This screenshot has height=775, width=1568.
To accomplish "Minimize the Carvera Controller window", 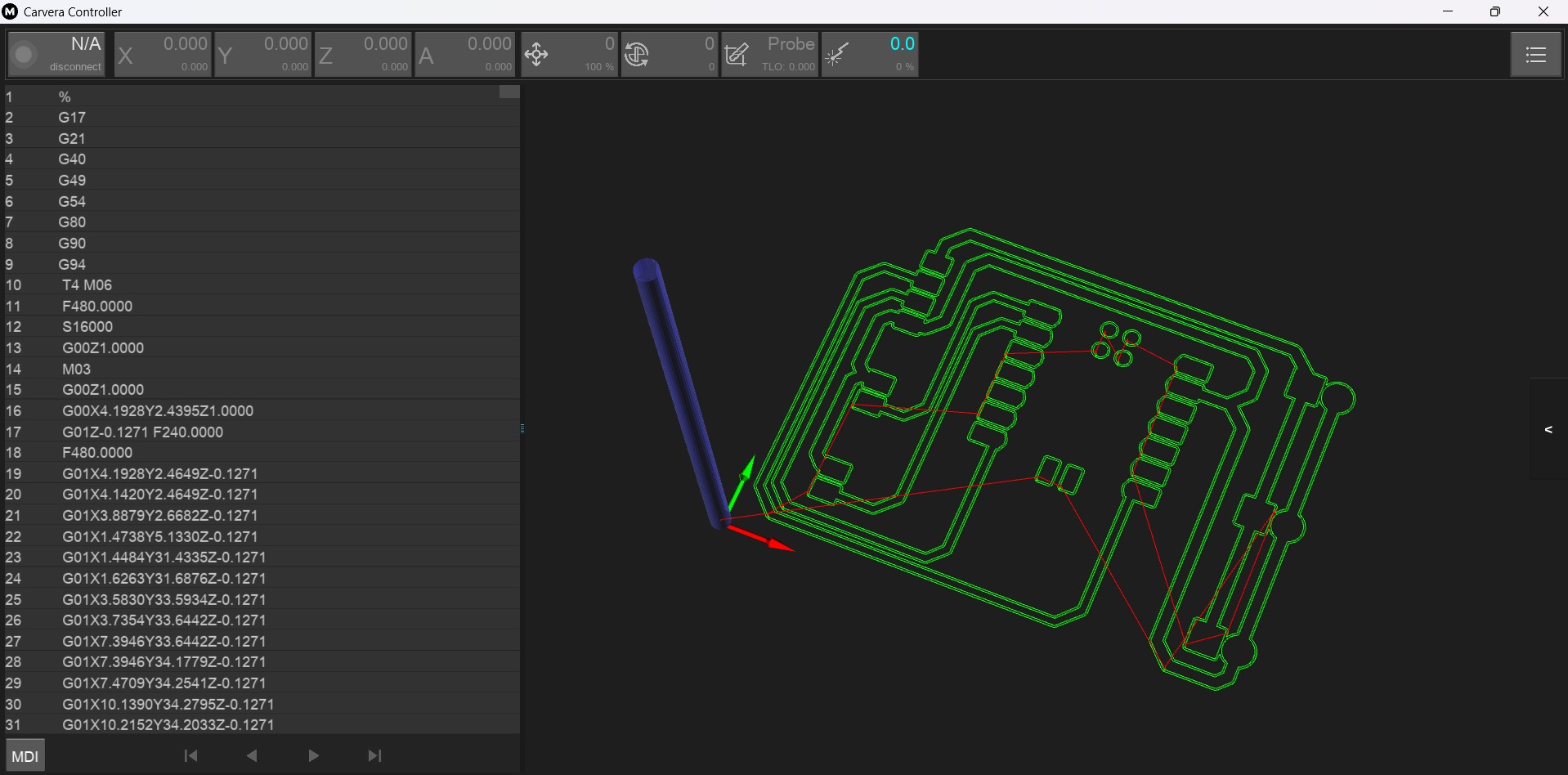I will [1448, 11].
